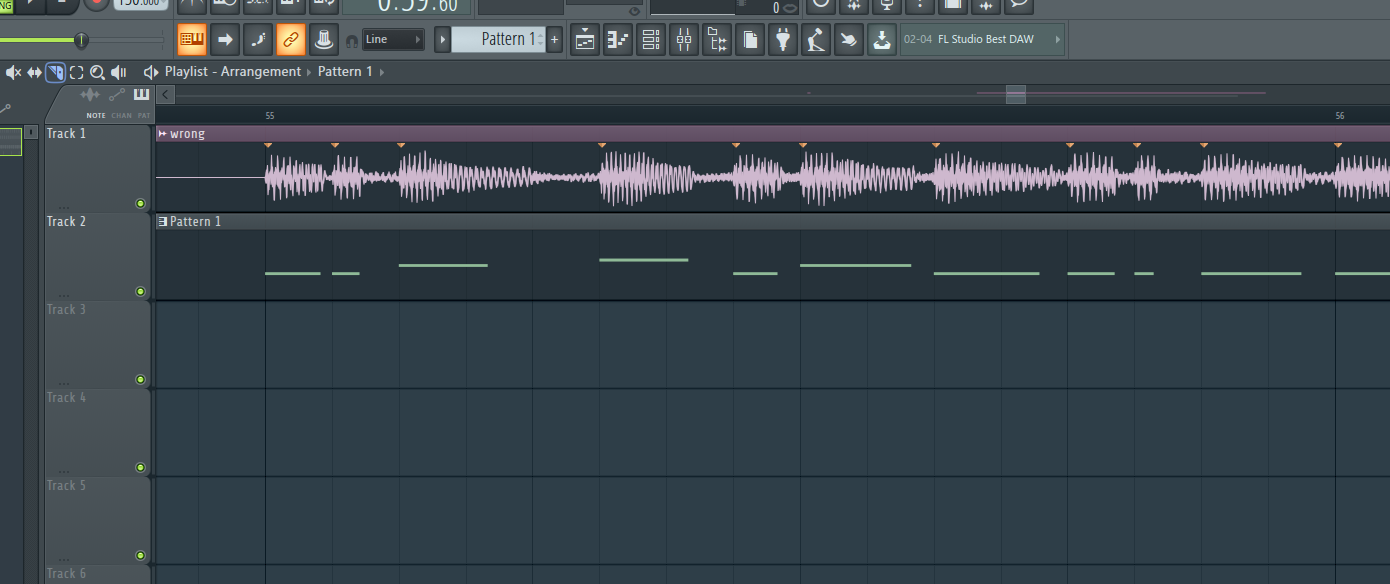Toggle typing keyboard to piano button

pos(192,40)
